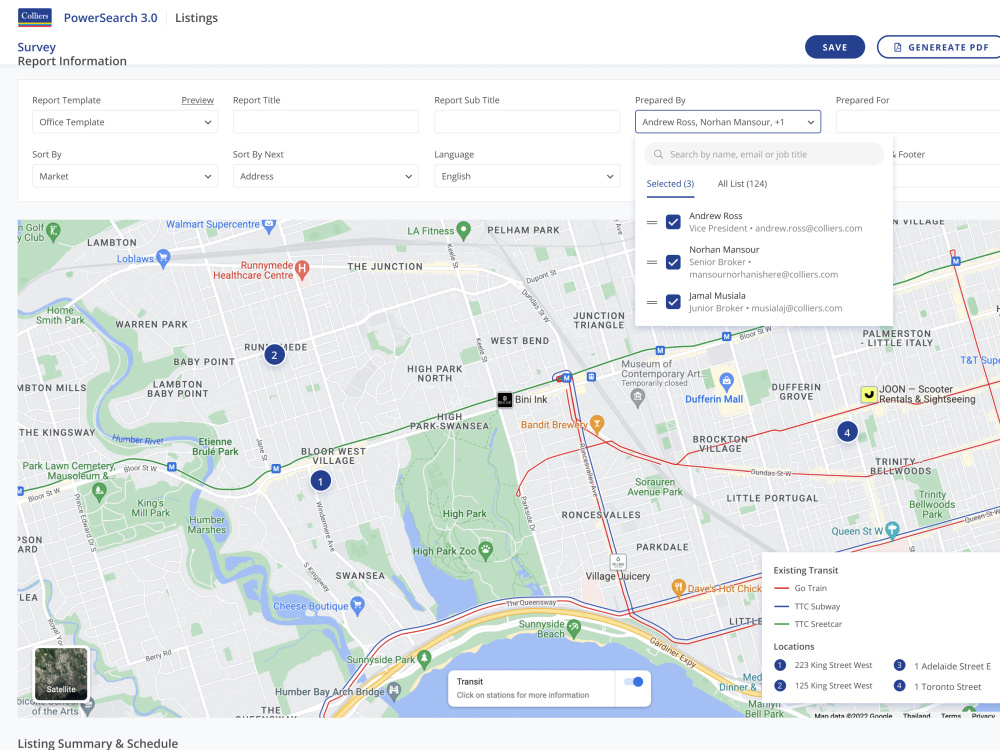Click the search by name field
Viewport: 1000px width, 750px height.
(x=764, y=154)
